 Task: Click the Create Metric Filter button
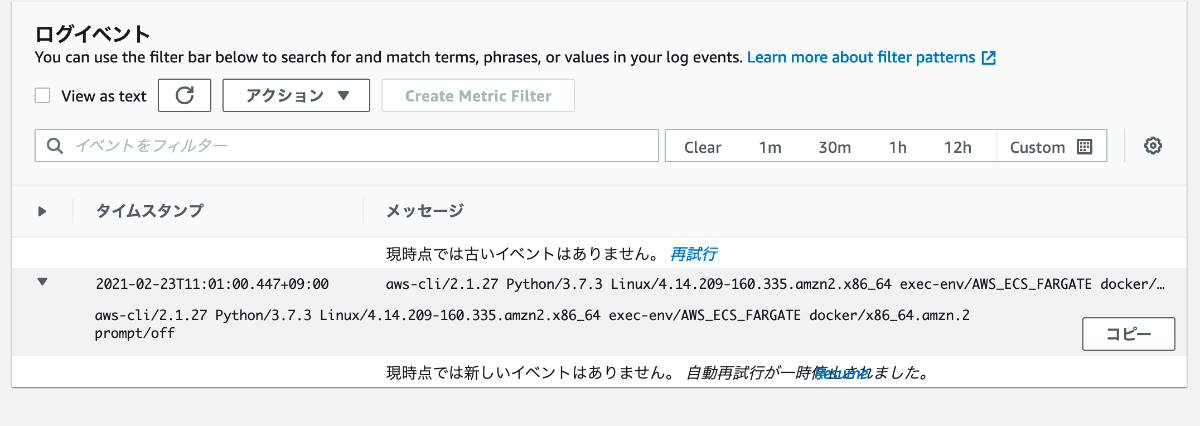[x=478, y=96]
